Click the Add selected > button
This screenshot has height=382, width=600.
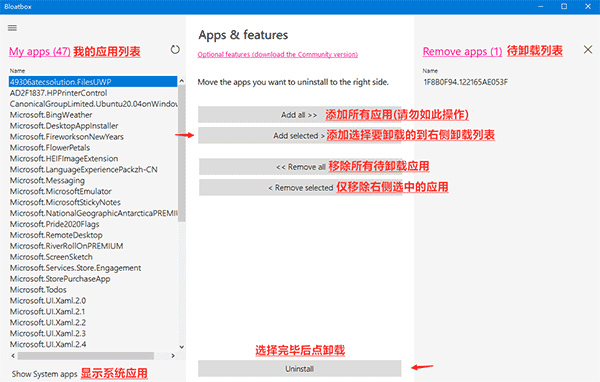[299, 135]
